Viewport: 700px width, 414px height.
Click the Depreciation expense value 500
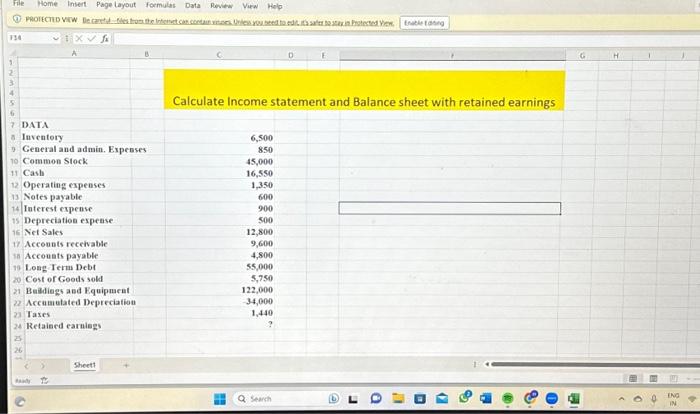pos(265,220)
